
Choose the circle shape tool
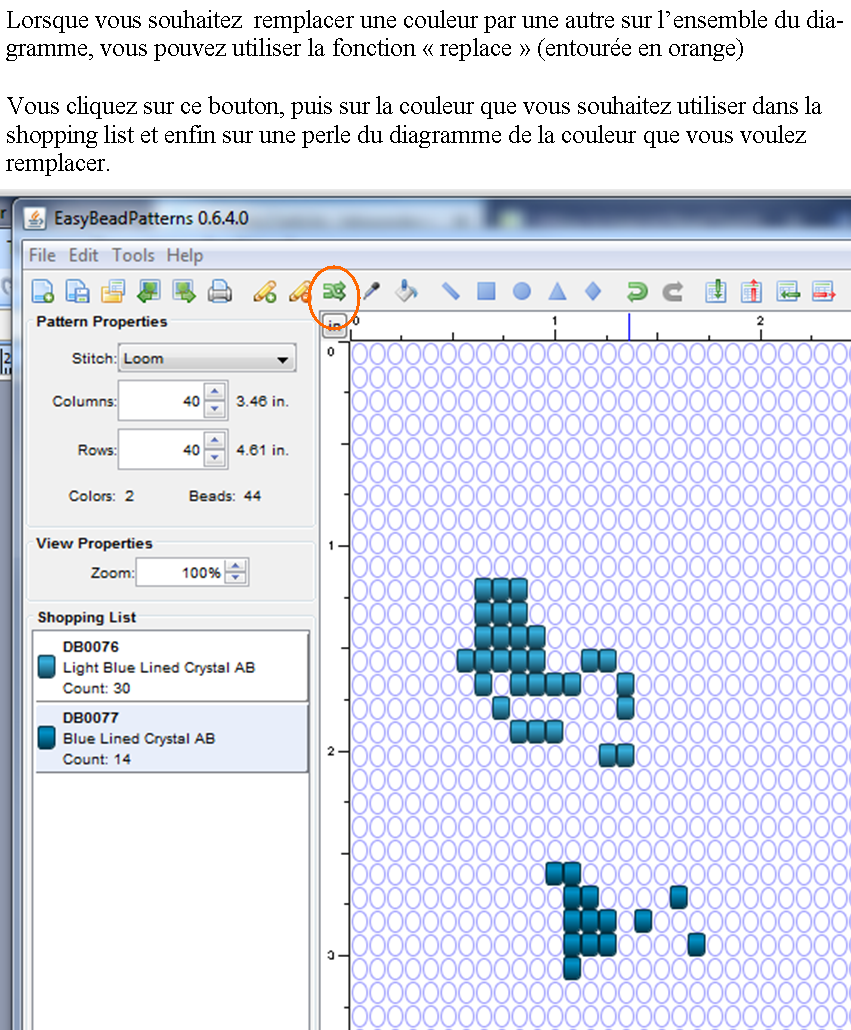521,292
